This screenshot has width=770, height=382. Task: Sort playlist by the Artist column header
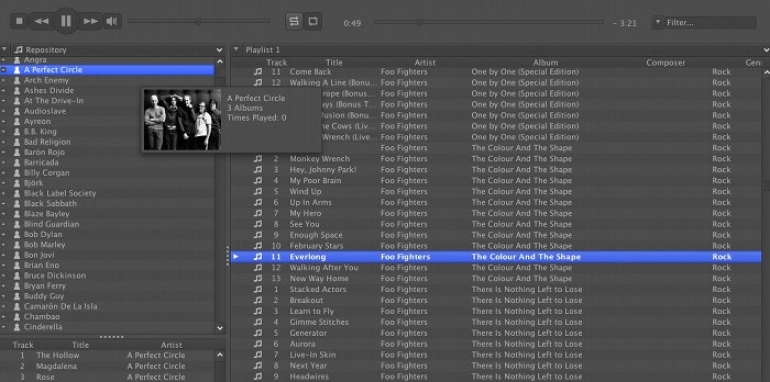click(x=425, y=62)
